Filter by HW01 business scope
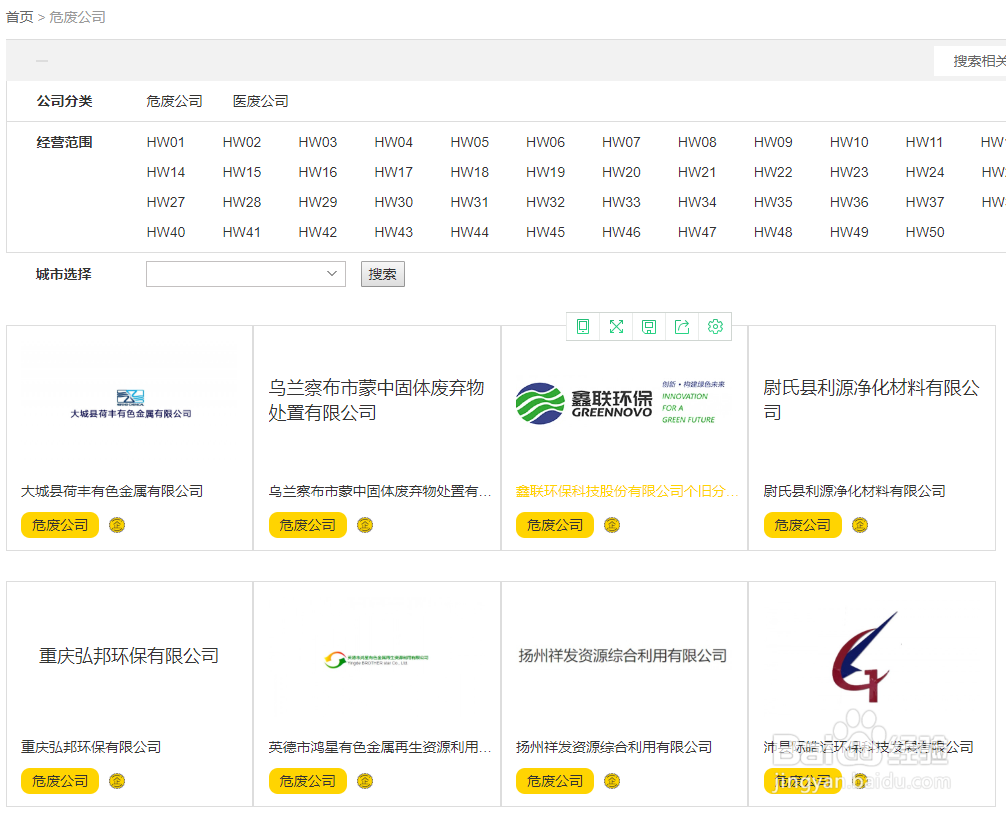The width and height of the screenshot is (1006, 816). [x=166, y=142]
